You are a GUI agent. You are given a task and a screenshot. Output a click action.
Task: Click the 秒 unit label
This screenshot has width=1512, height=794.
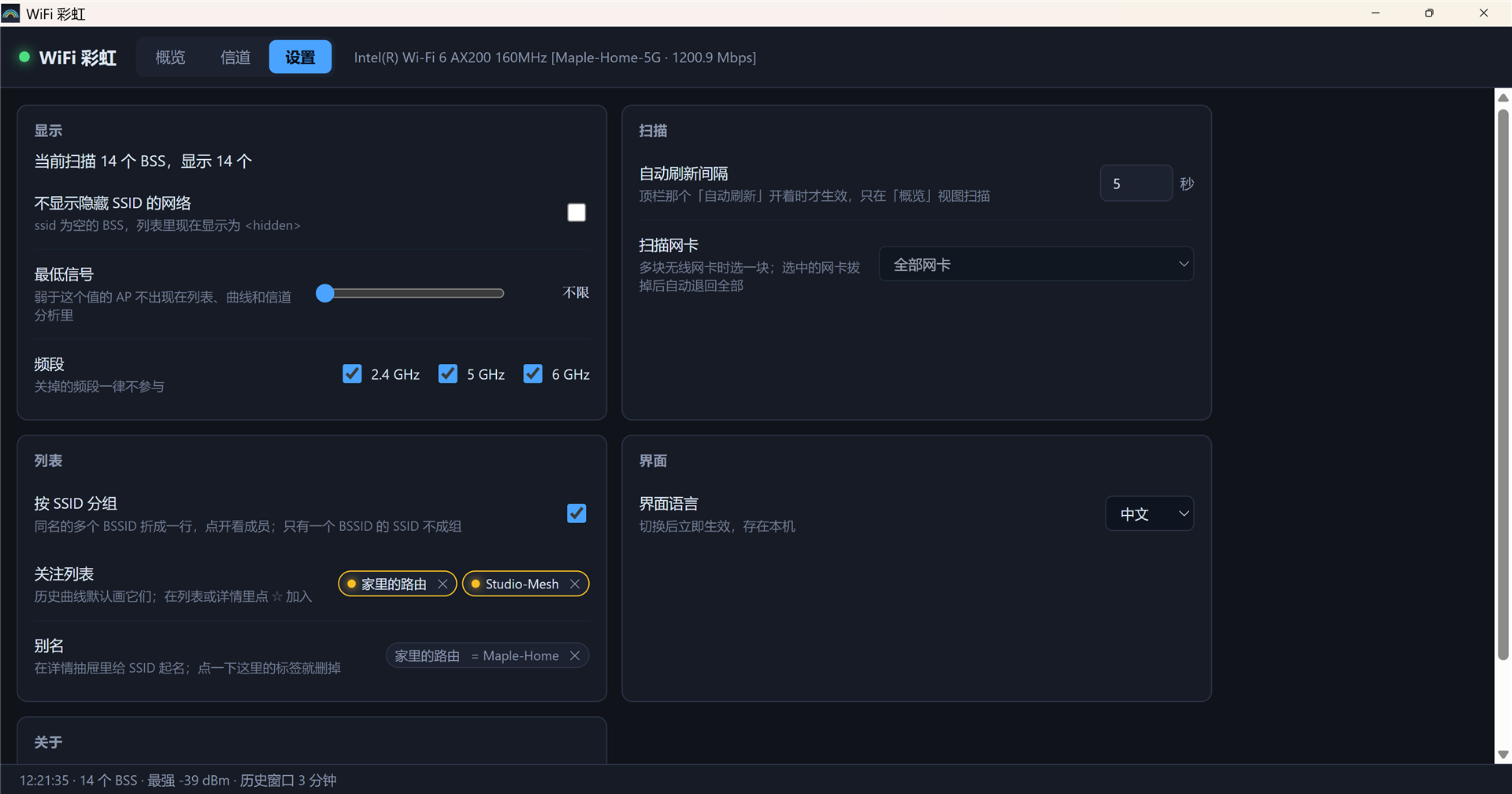(x=1187, y=184)
